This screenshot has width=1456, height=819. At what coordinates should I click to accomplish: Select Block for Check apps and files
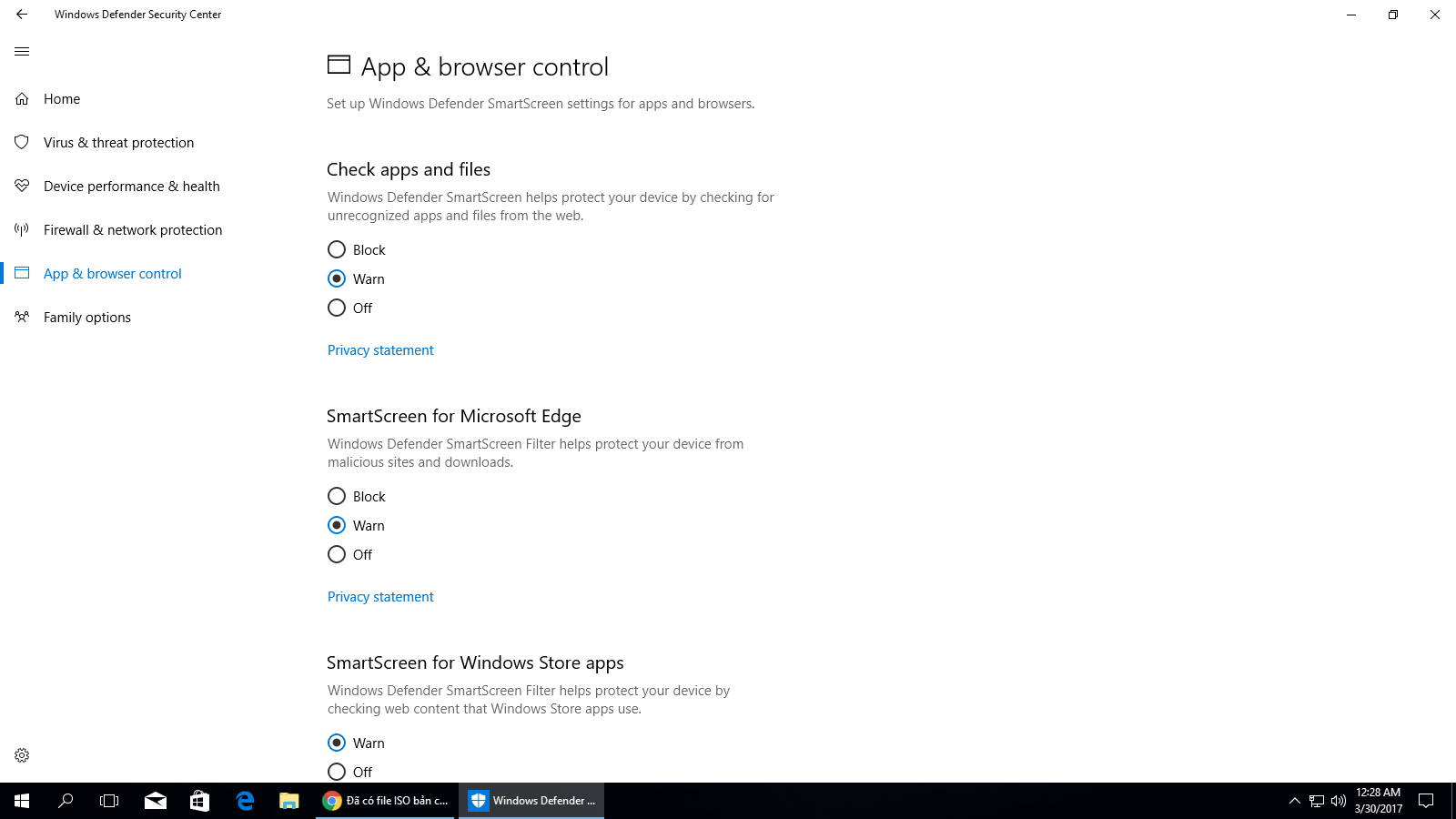tap(356, 249)
